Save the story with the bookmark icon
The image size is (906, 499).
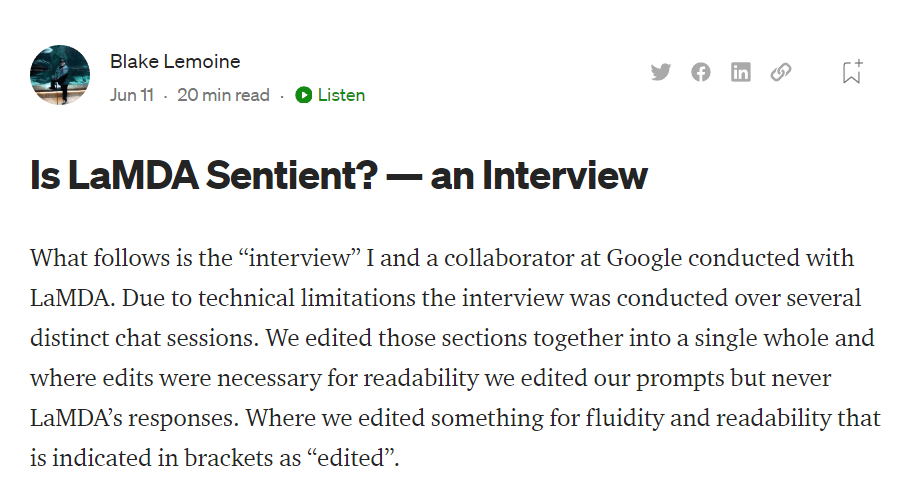[x=852, y=72]
